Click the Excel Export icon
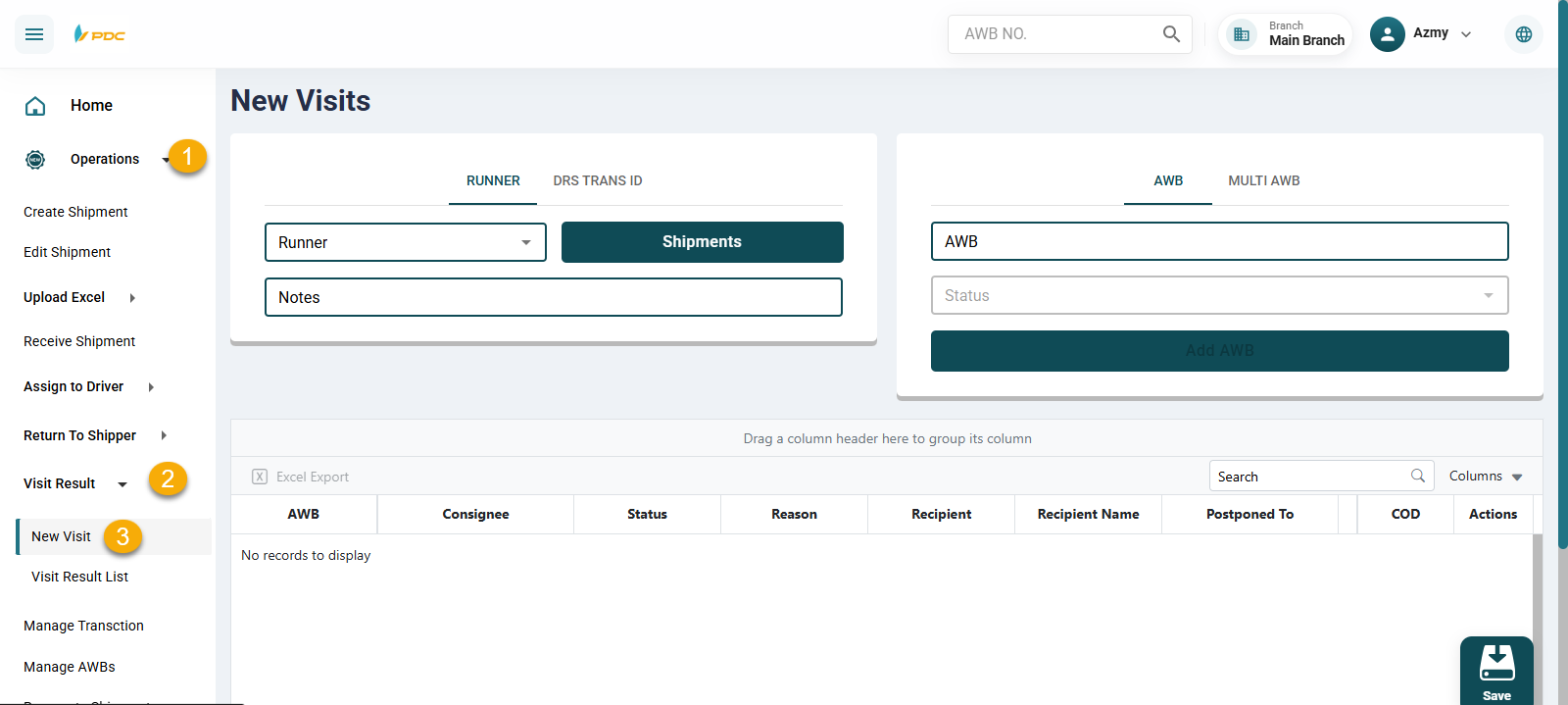 coord(260,477)
